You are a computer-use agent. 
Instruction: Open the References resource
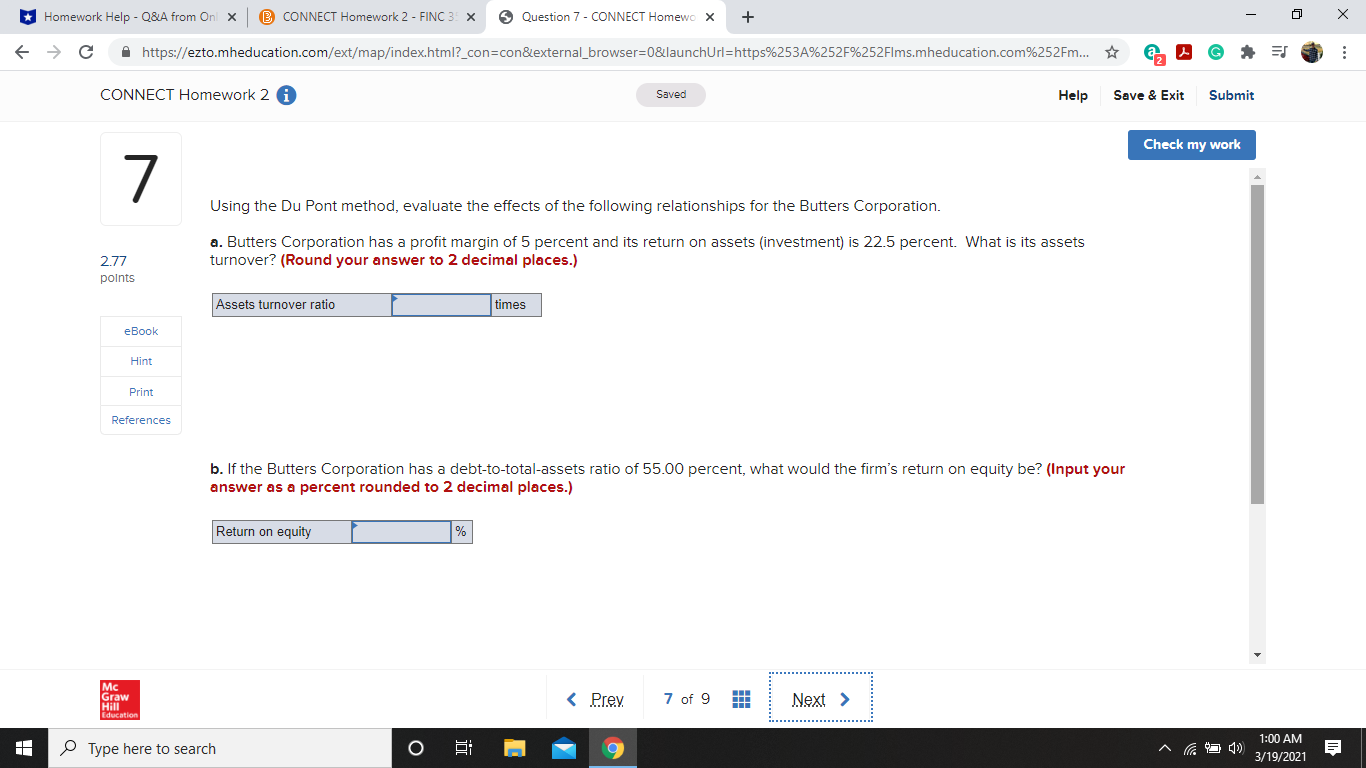[x=141, y=420]
